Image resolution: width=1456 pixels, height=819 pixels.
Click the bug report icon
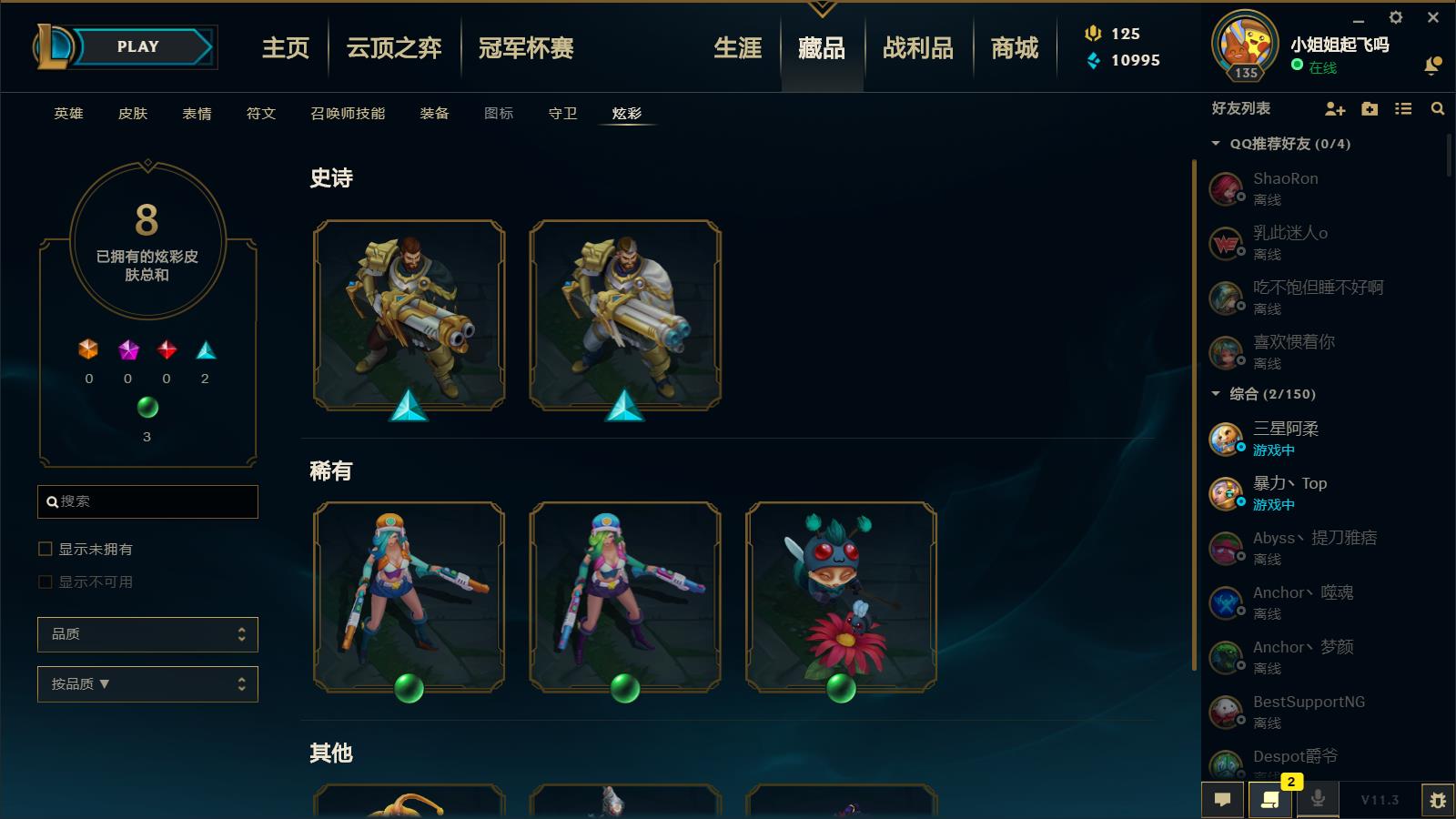click(x=1438, y=800)
